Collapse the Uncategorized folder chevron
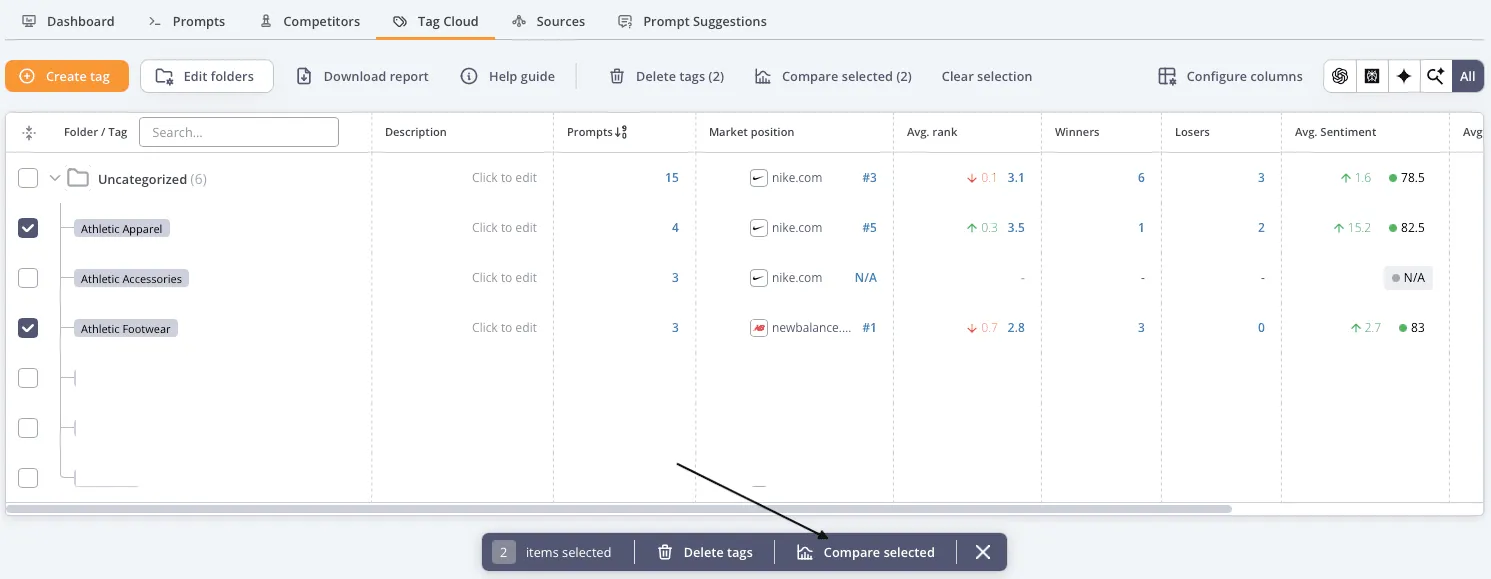The image size is (1491, 579). click(55, 178)
